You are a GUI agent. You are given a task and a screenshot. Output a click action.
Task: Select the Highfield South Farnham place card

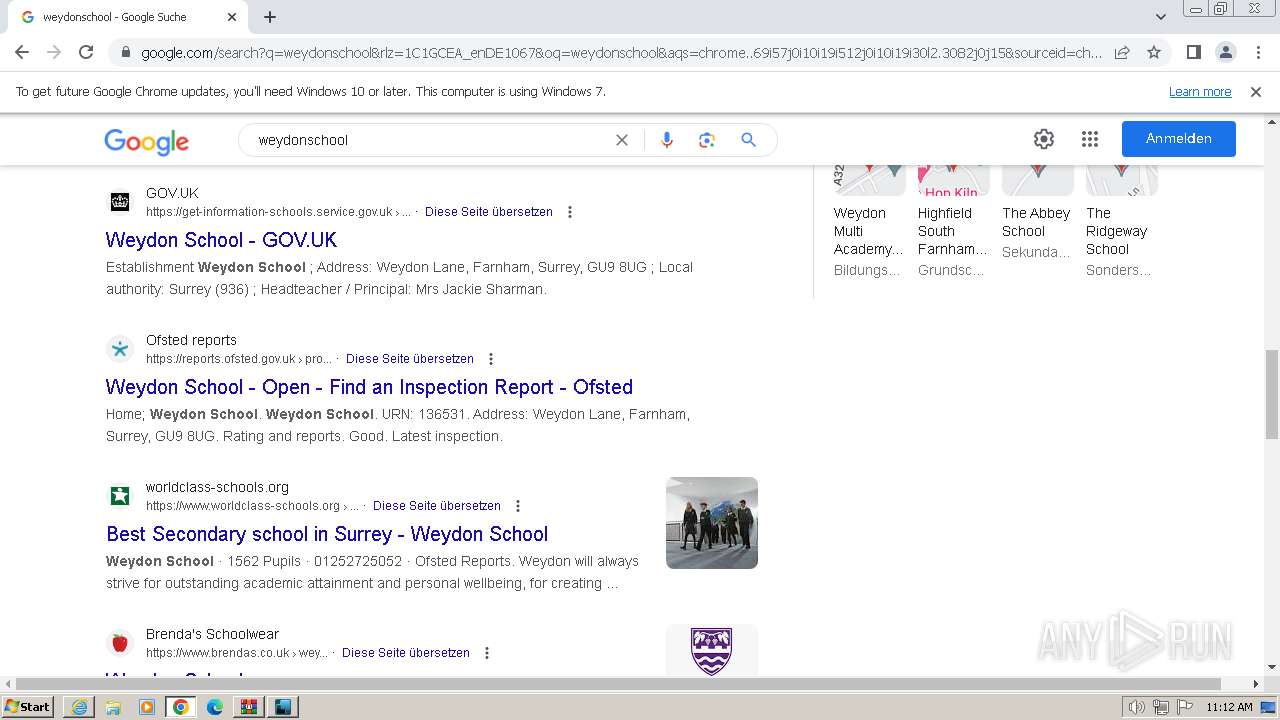click(x=953, y=222)
